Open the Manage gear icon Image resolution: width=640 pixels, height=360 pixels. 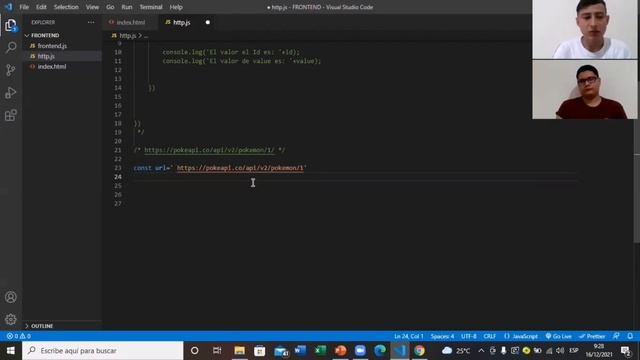[x=11, y=319]
